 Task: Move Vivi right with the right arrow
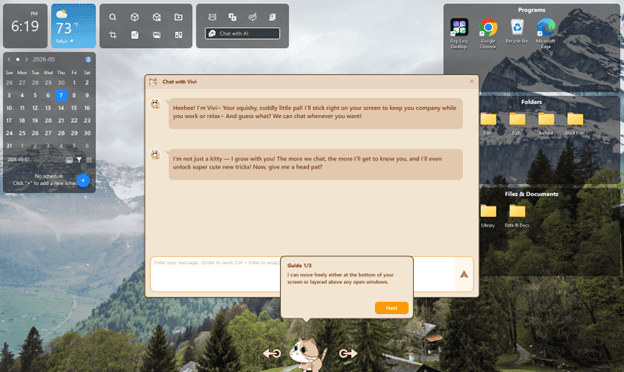tap(348, 353)
